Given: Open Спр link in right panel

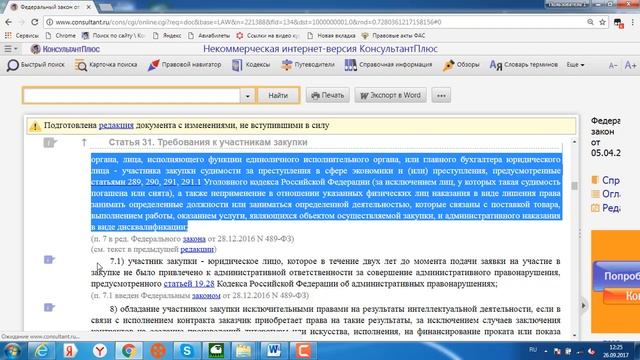Looking at the screenshot, I should pos(606,180).
